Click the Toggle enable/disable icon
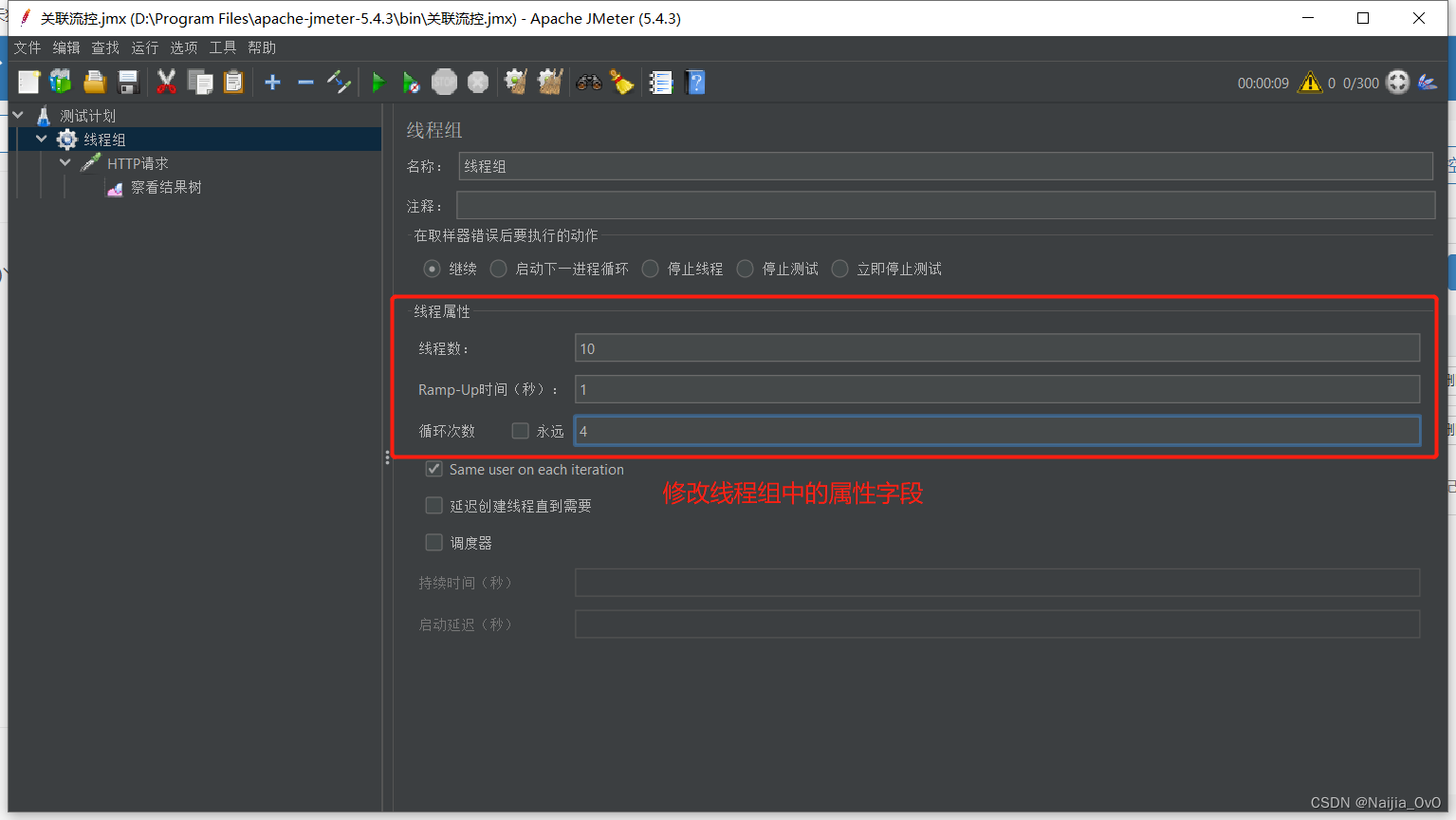This screenshot has height=820, width=1456. (339, 83)
